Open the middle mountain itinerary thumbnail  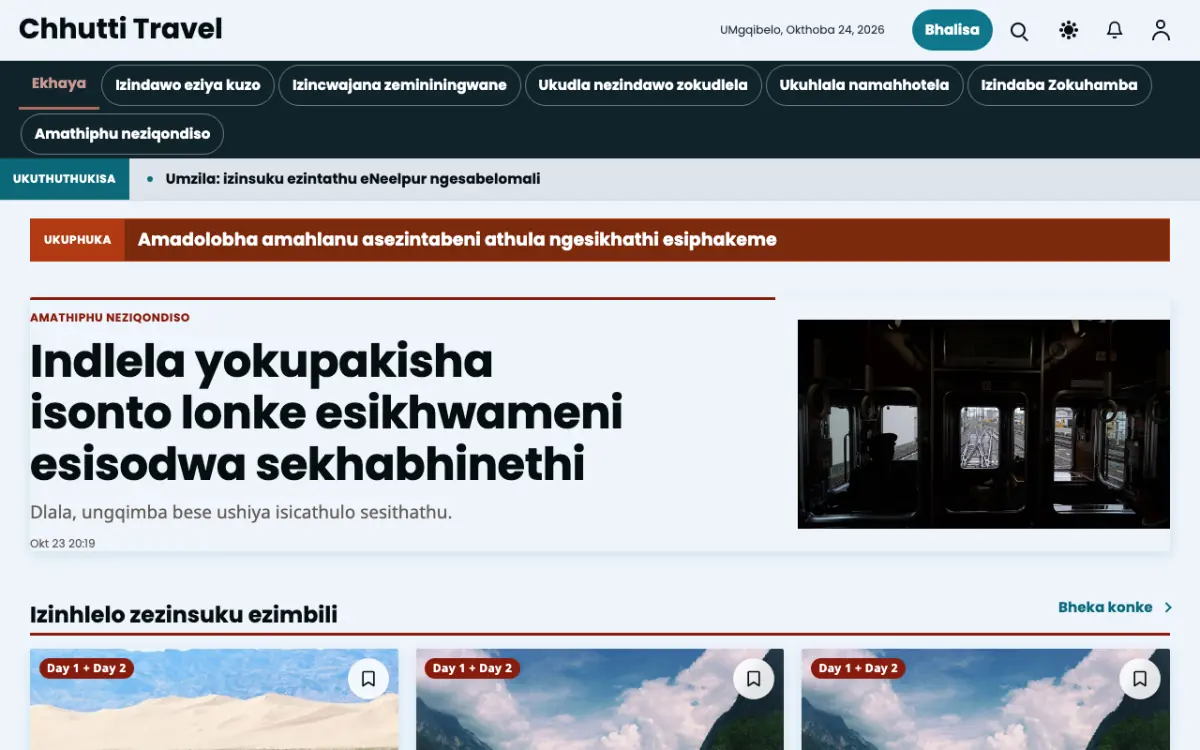[600, 699]
